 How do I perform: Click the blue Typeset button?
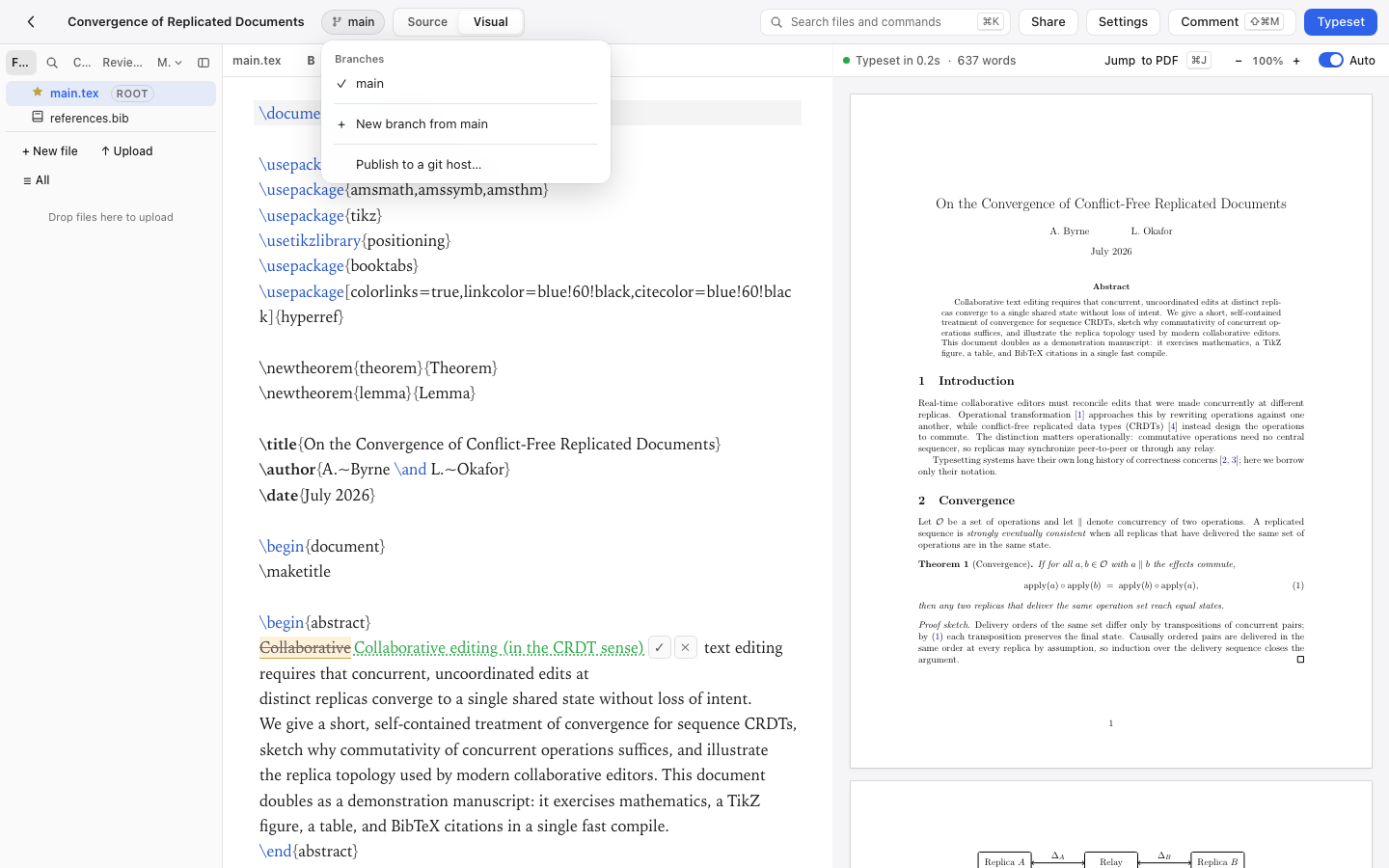pos(1341,21)
